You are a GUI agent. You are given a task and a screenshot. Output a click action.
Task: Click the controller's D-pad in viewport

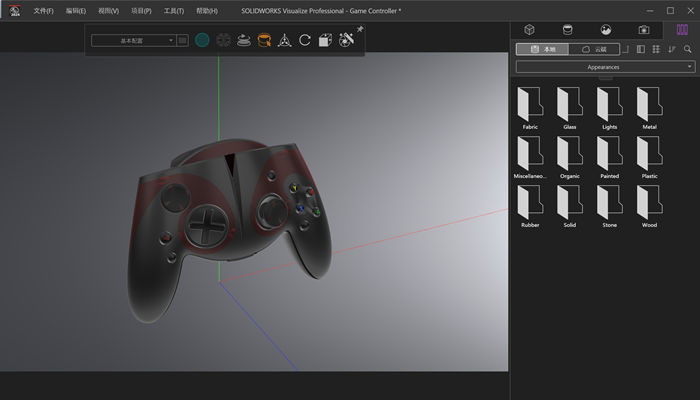[207, 225]
